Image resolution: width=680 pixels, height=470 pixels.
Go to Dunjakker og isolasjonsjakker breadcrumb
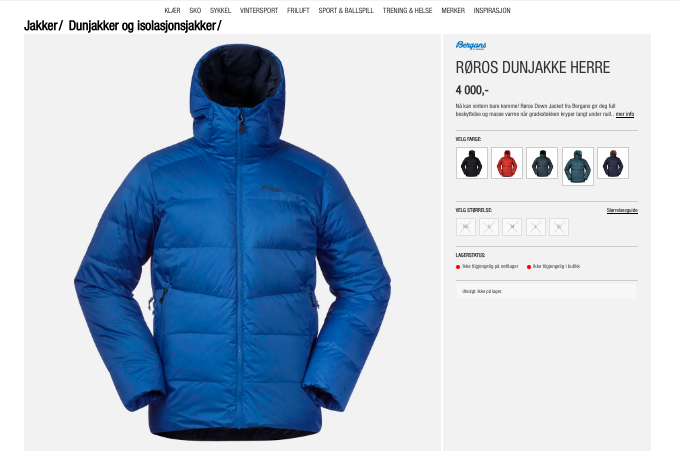click(142, 26)
